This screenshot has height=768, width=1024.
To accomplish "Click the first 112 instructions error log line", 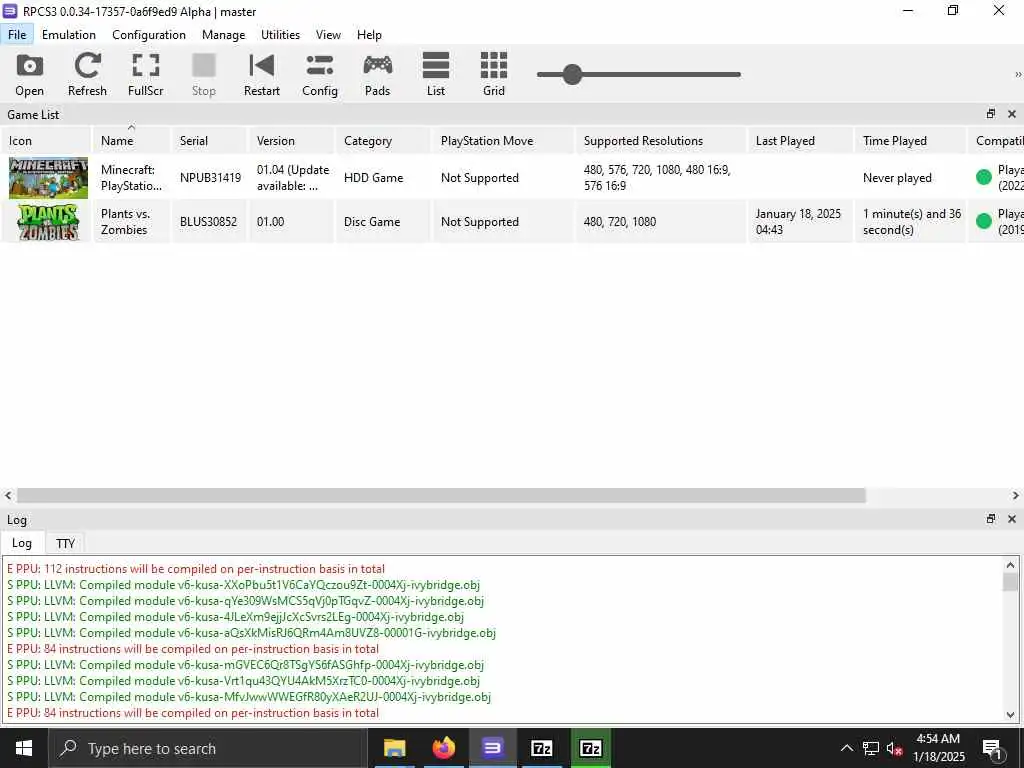I will [x=196, y=569].
